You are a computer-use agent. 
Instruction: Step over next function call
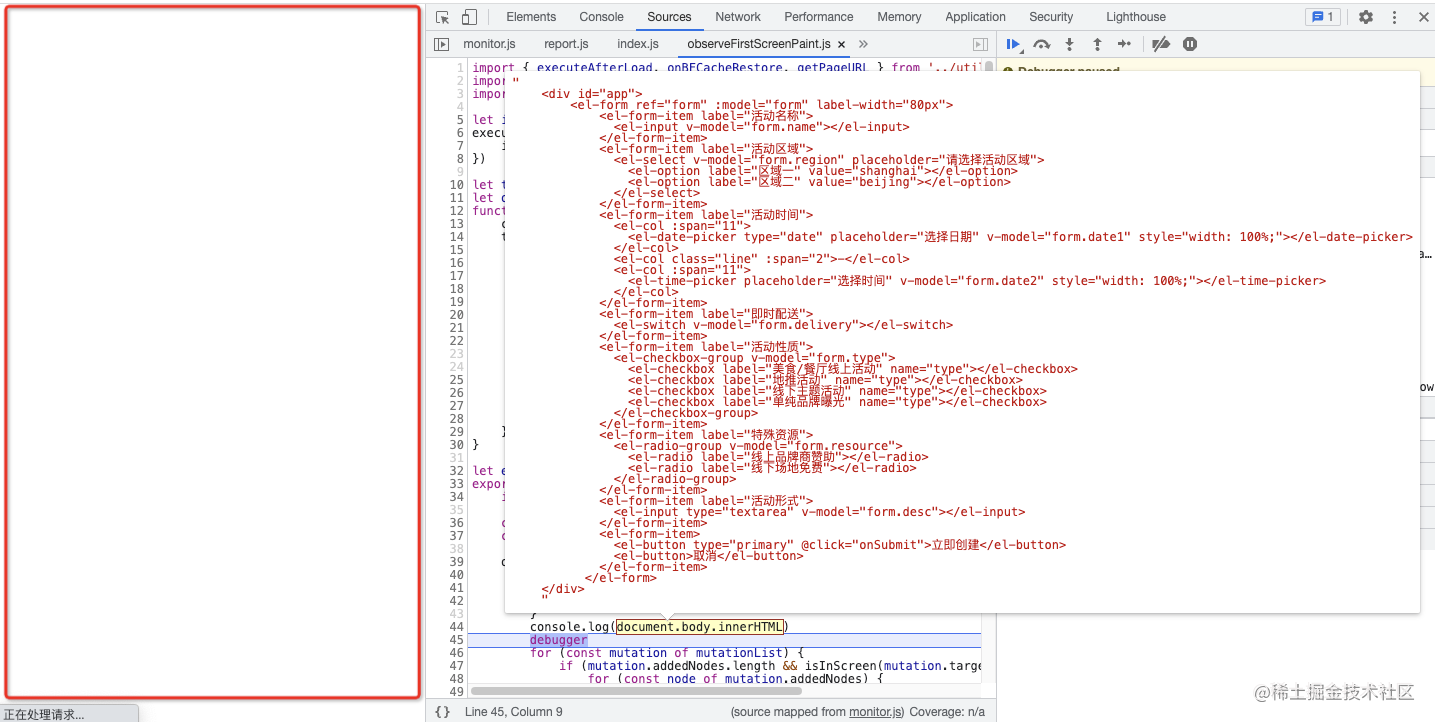coord(1041,44)
